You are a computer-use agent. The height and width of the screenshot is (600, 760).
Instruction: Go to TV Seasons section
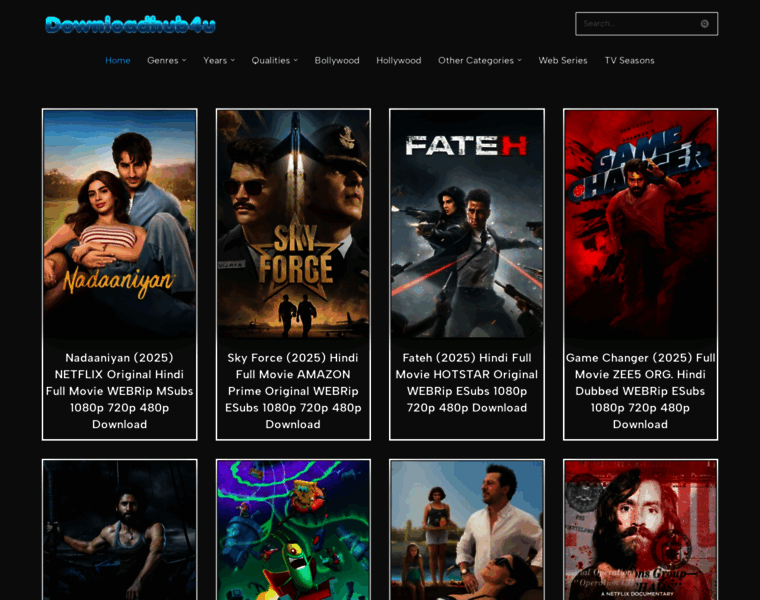pyautogui.click(x=629, y=61)
